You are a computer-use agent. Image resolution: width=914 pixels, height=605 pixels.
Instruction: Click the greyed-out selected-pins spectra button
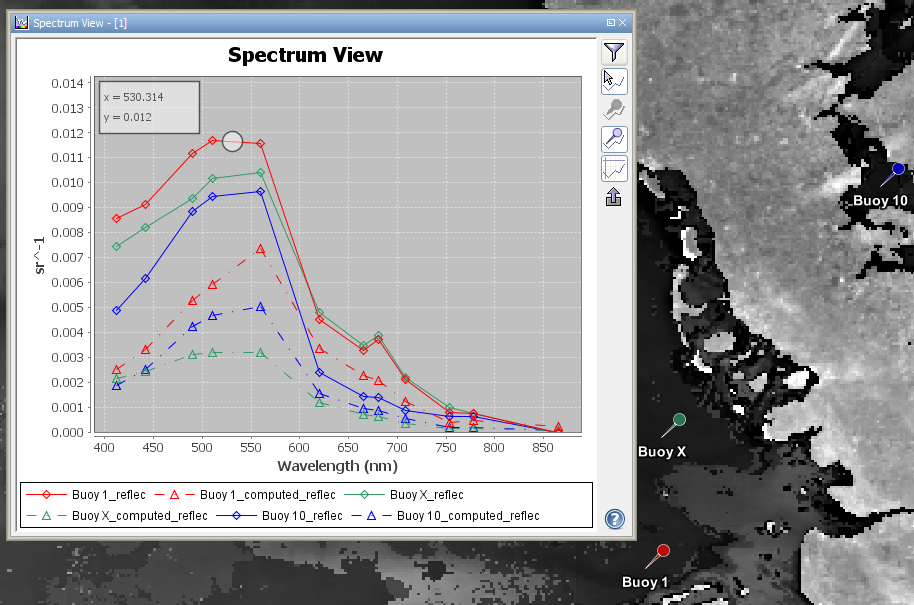pyautogui.click(x=614, y=110)
